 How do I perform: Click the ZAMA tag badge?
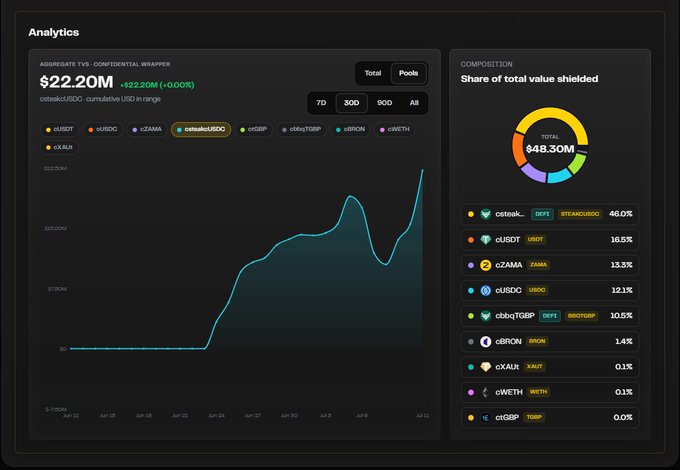(538, 265)
